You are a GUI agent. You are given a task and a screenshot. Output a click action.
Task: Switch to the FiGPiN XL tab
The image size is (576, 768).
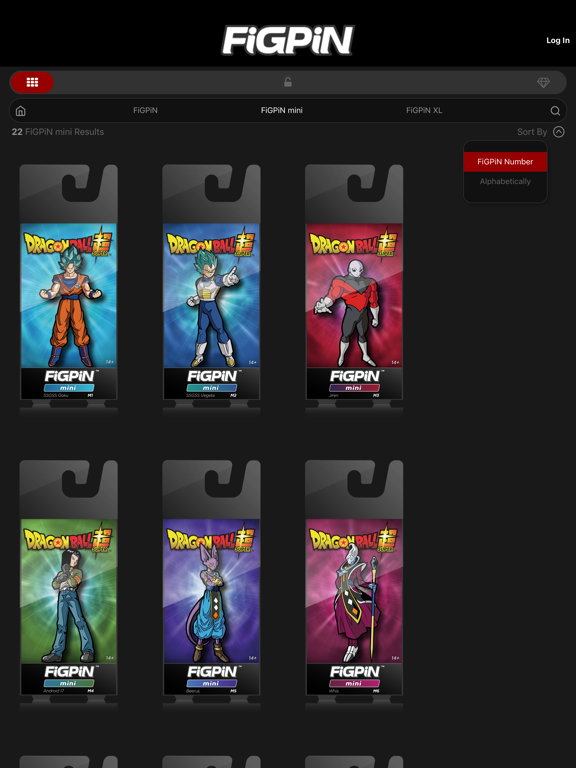point(424,111)
